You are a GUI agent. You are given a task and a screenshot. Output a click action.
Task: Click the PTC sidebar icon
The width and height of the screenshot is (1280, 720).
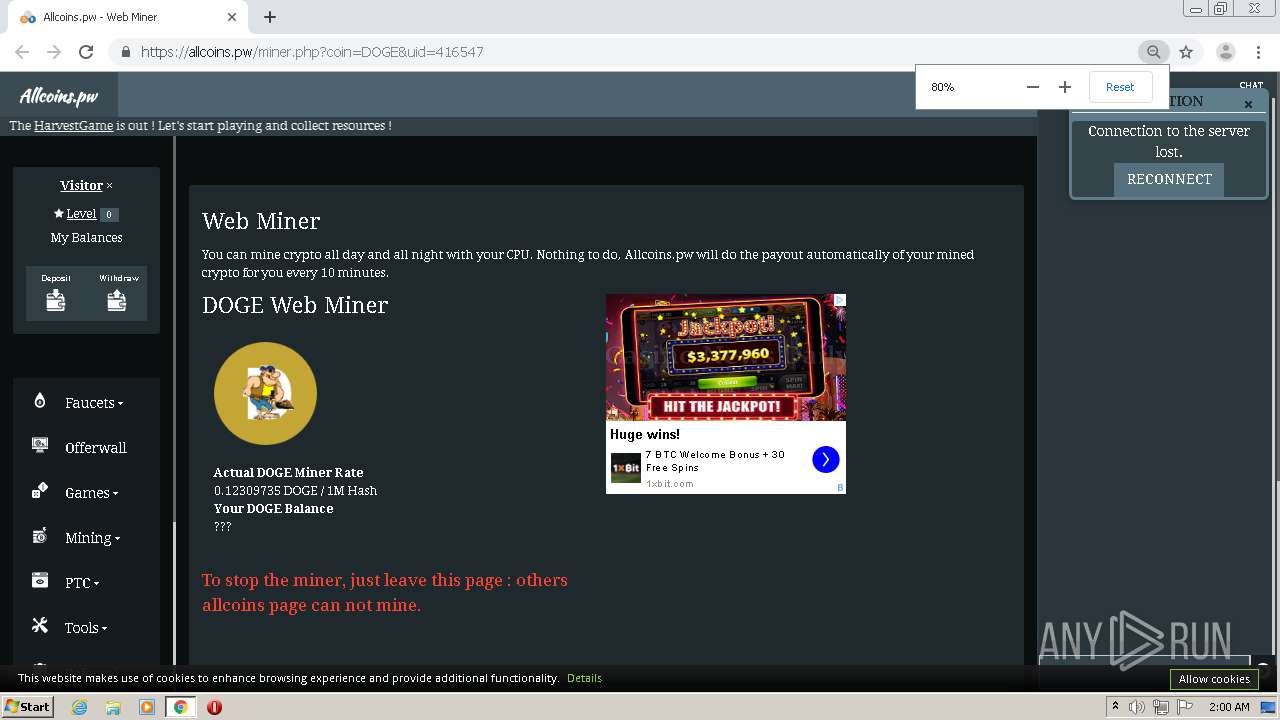(40, 580)
